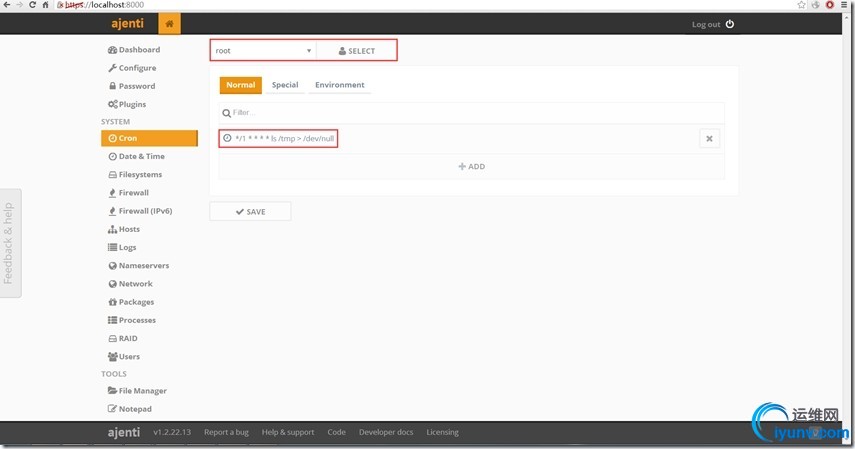Open the Logs section
855x449 pixels.
pos(122,247)
